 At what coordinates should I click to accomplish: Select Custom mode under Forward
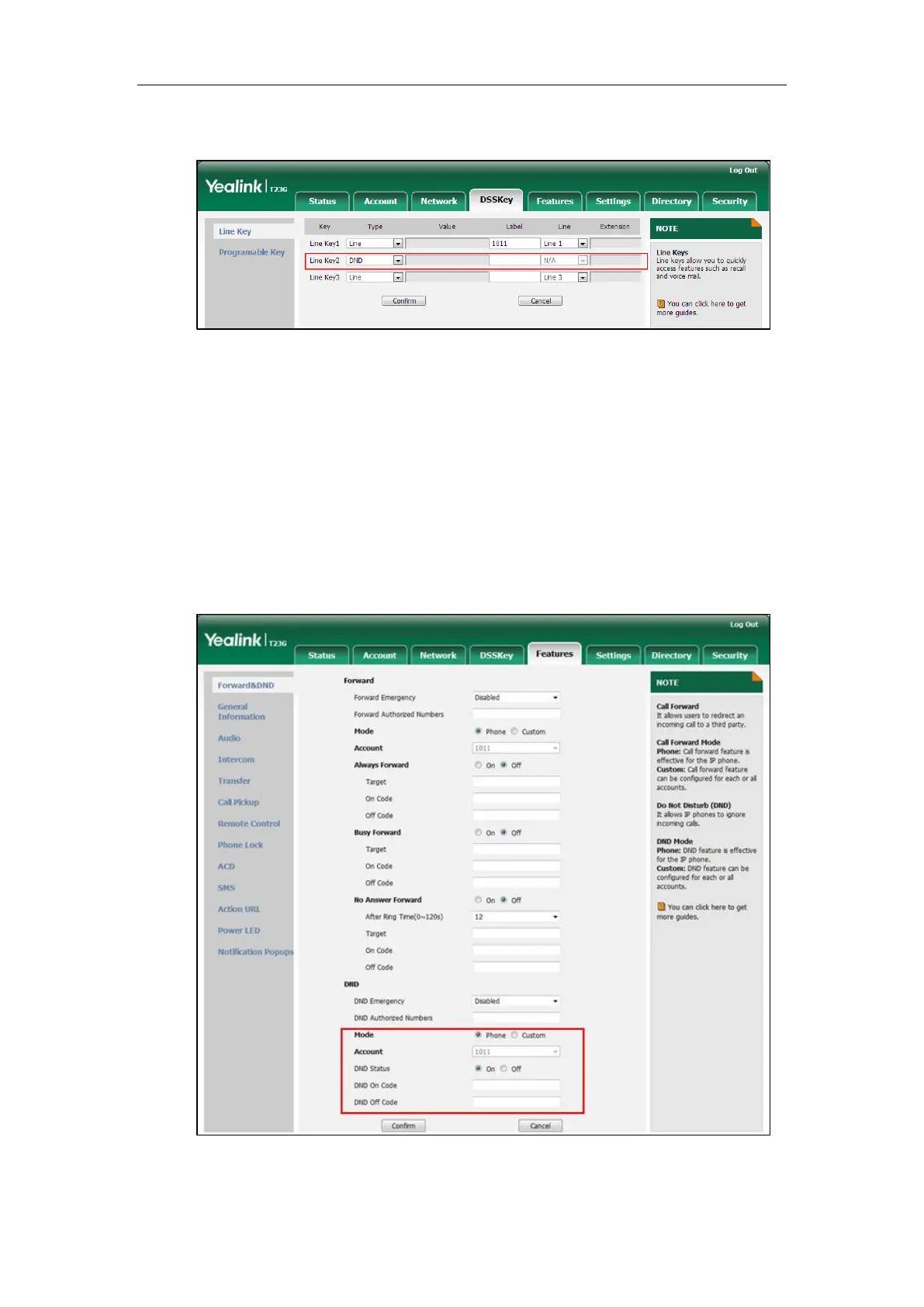(x=514, y=731)
